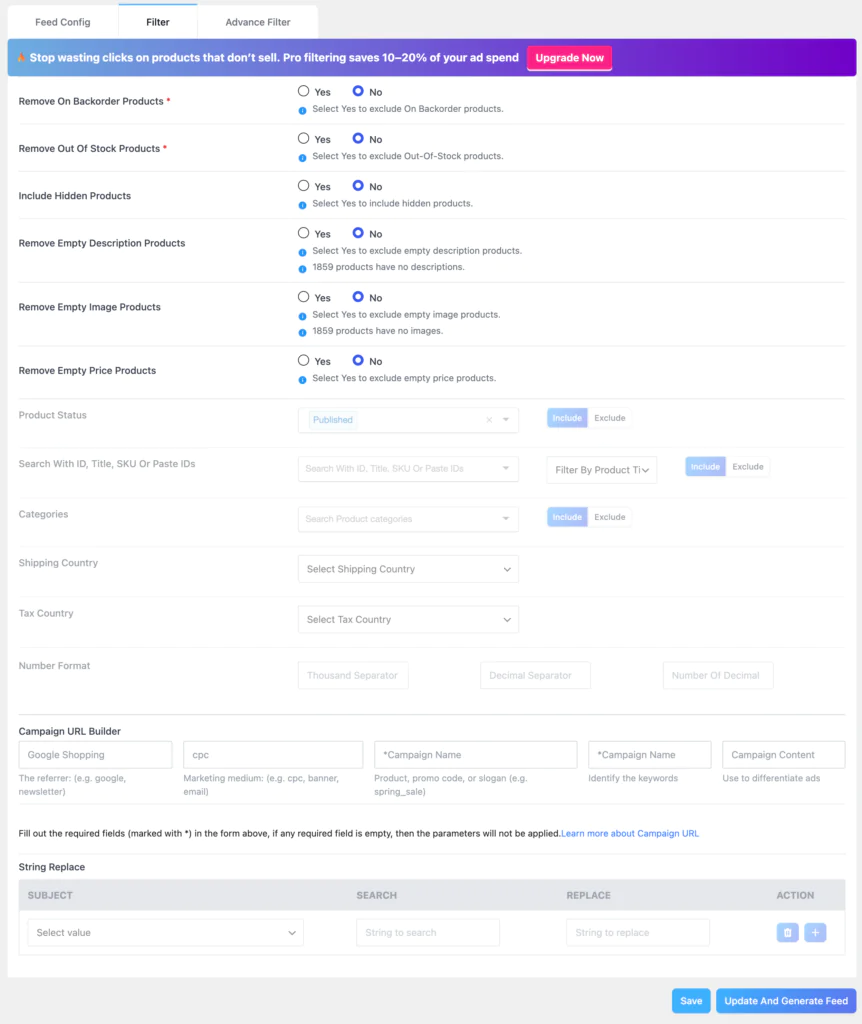Add a new String Replace row with plus icon
This screenshot has height=1024, width=862.
(x=815, y=933)
